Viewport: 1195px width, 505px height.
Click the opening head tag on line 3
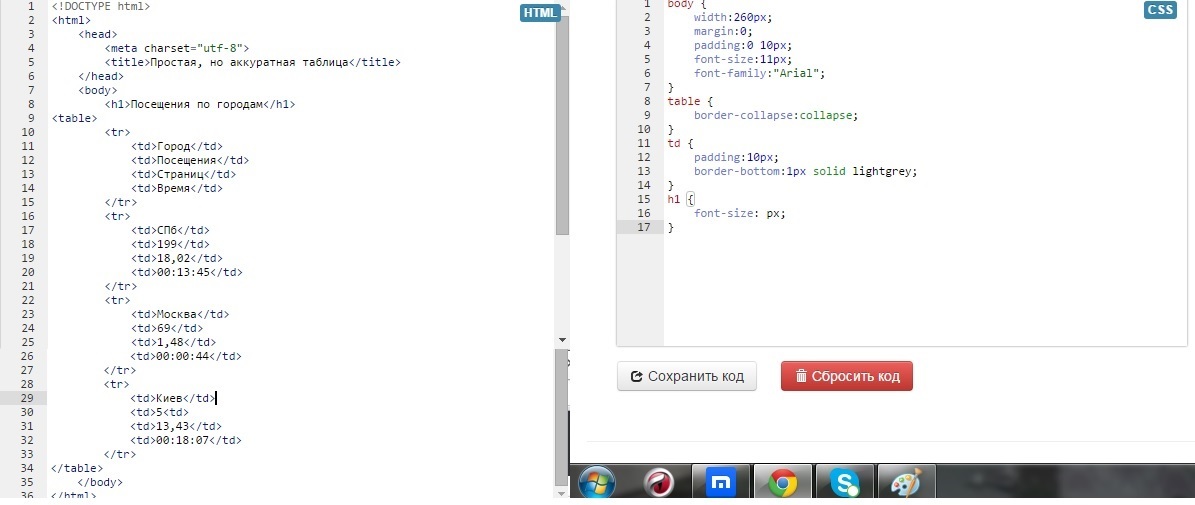98,34
